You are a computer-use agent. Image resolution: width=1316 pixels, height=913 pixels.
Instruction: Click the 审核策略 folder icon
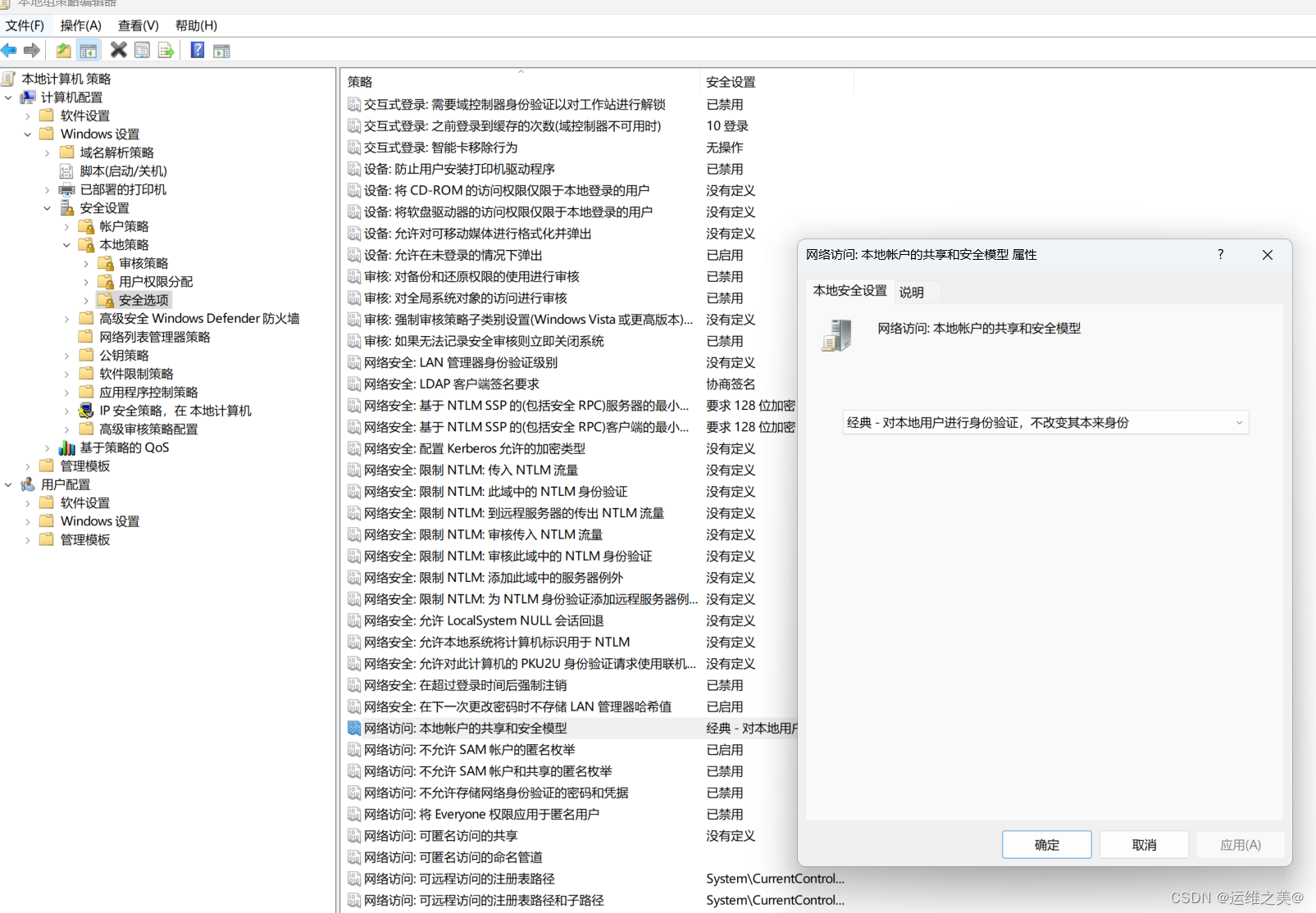(106, 263)
